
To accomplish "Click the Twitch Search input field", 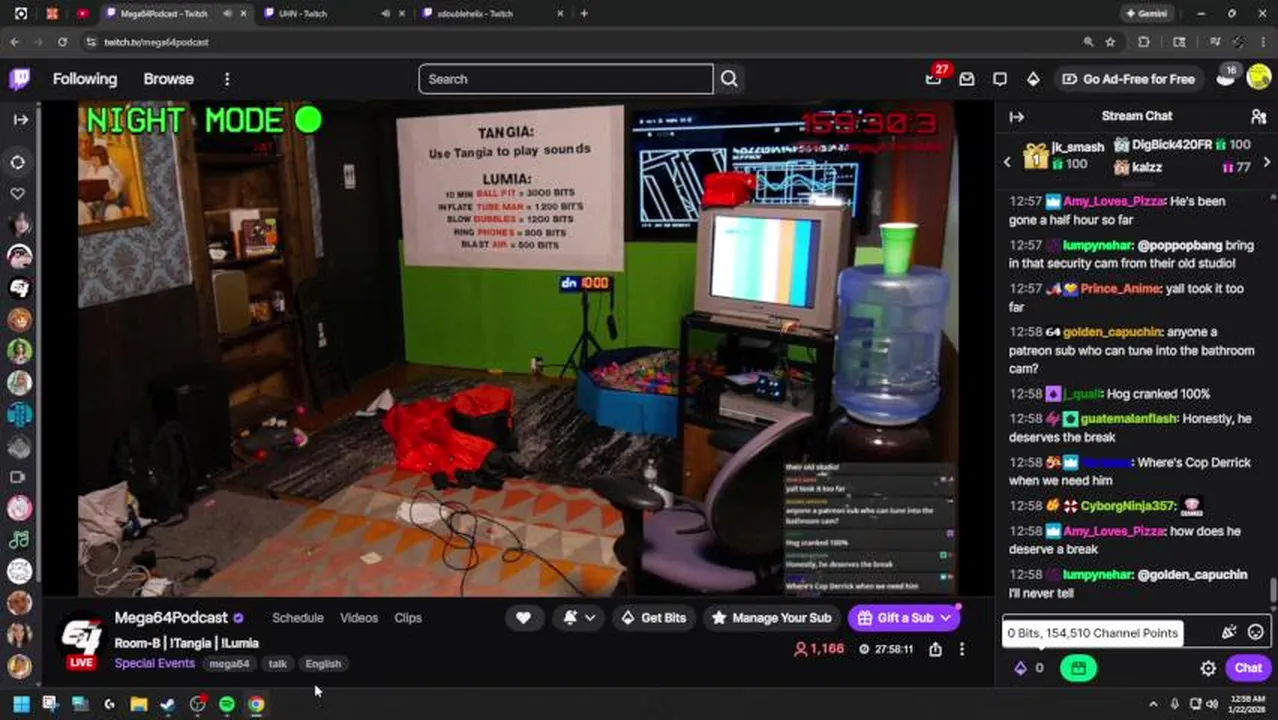I will click(566, 79).
